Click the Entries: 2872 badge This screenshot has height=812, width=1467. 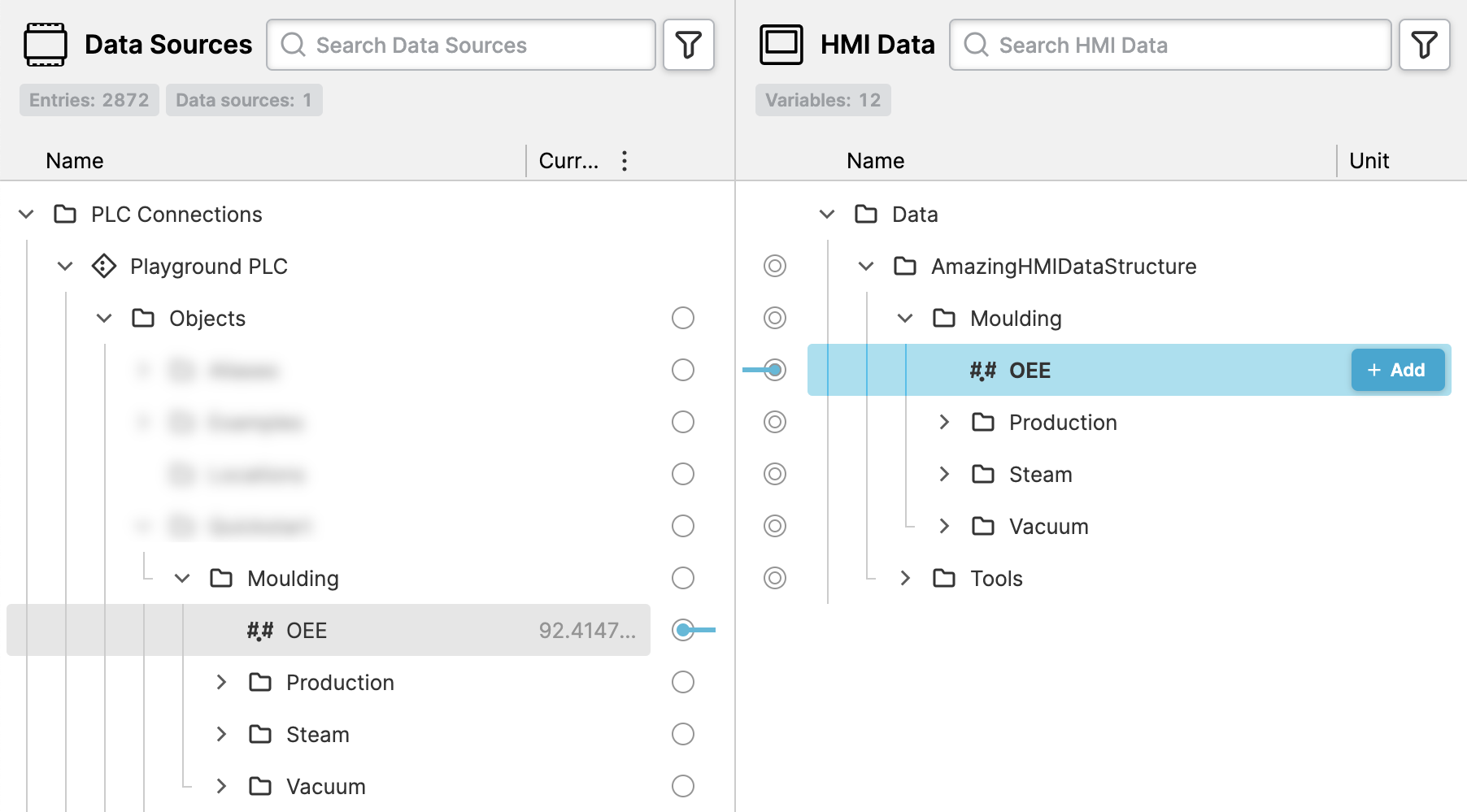pyautogui.click(x=89, y=100)
